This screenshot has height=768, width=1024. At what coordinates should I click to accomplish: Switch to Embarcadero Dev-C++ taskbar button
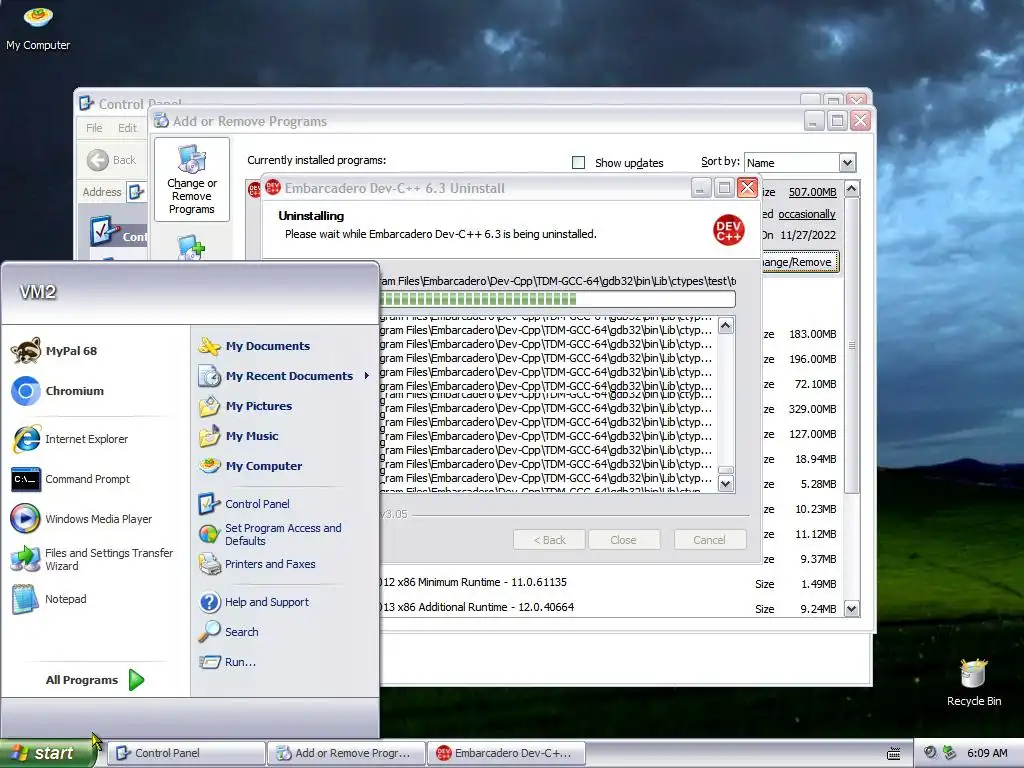coord(506,753)
